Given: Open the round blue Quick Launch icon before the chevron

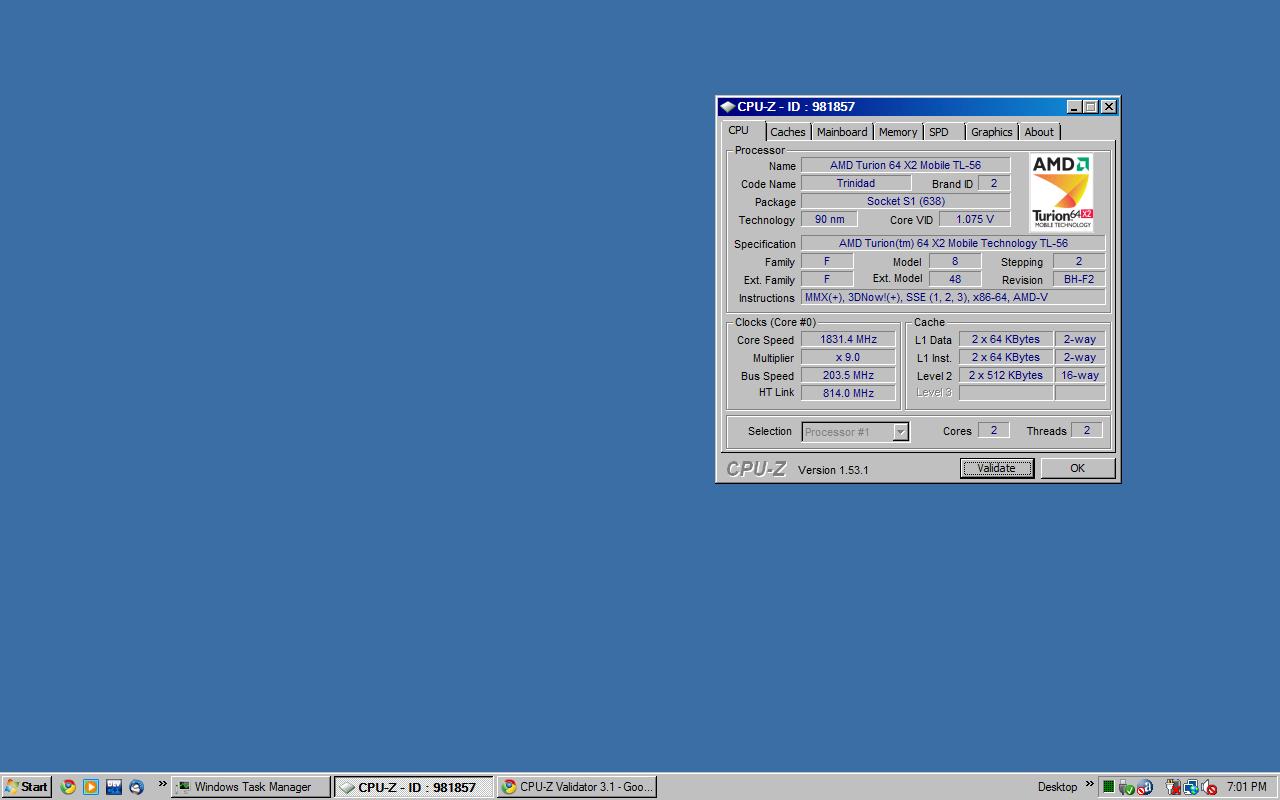Looking at the screenshot, I should coord(137,787).
